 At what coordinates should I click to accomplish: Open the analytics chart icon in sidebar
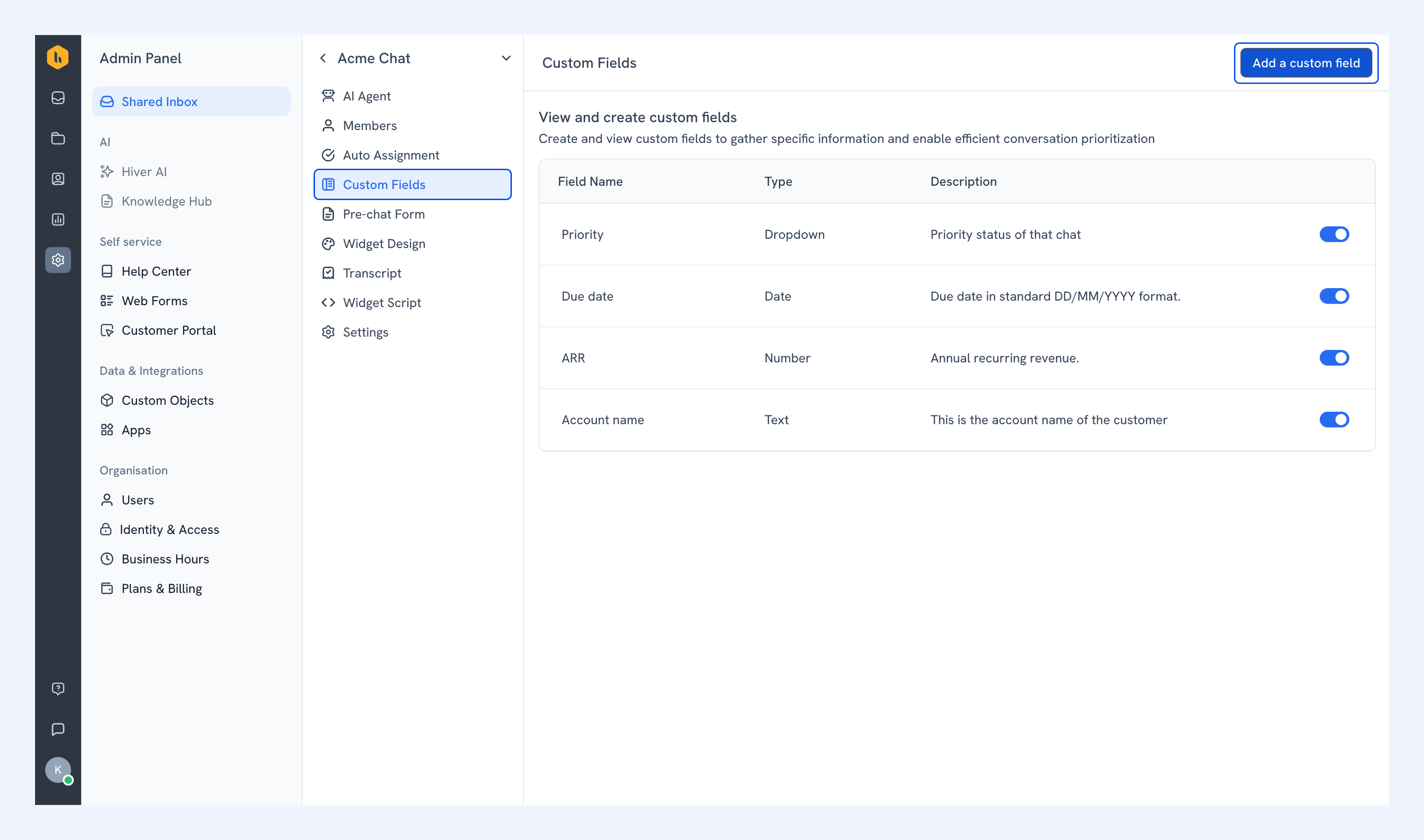click(58, 219)
